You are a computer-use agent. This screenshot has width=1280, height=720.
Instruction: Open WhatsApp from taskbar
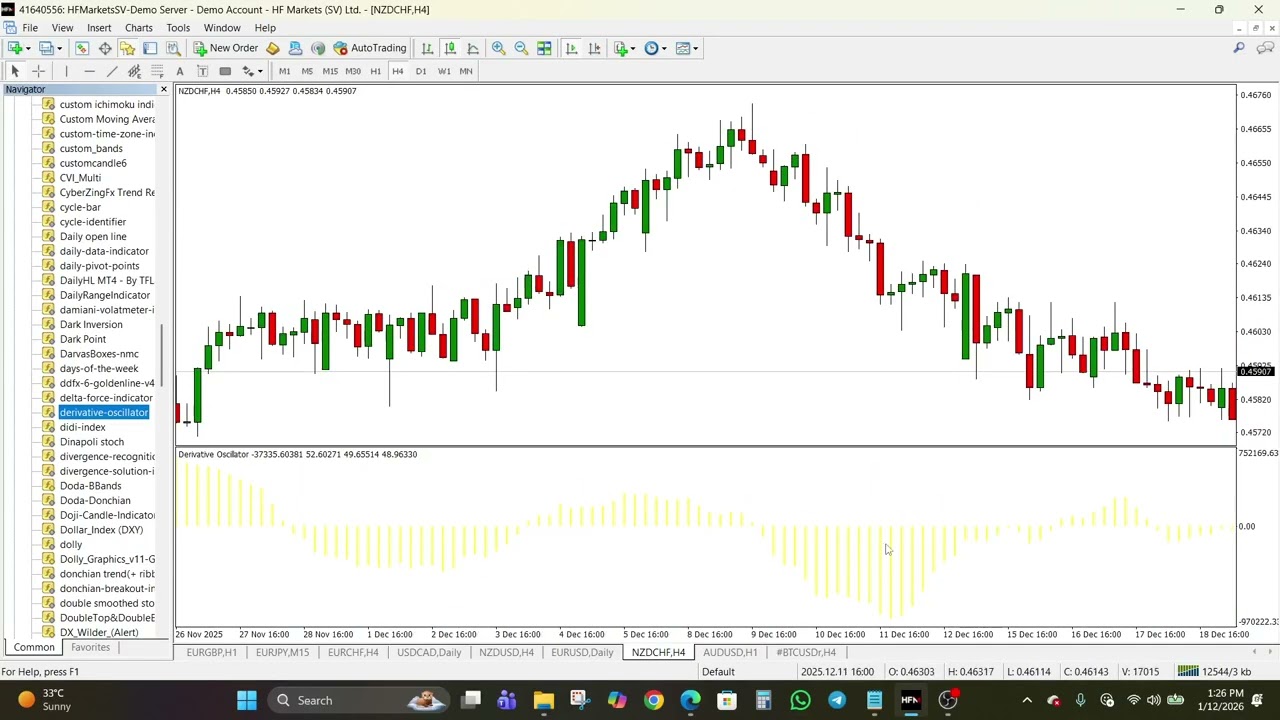(800, 700)
